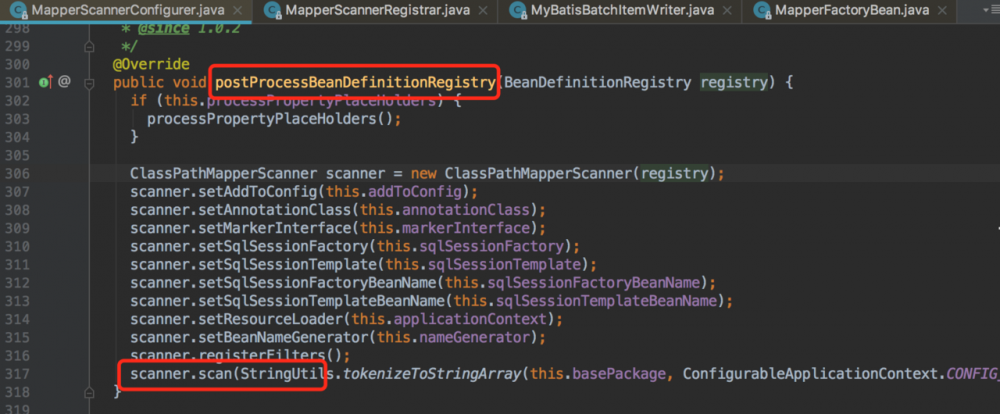Open the MapperScannerRegistrar.java tab
Screen dimensions: 1000x414
pos(376,10)
